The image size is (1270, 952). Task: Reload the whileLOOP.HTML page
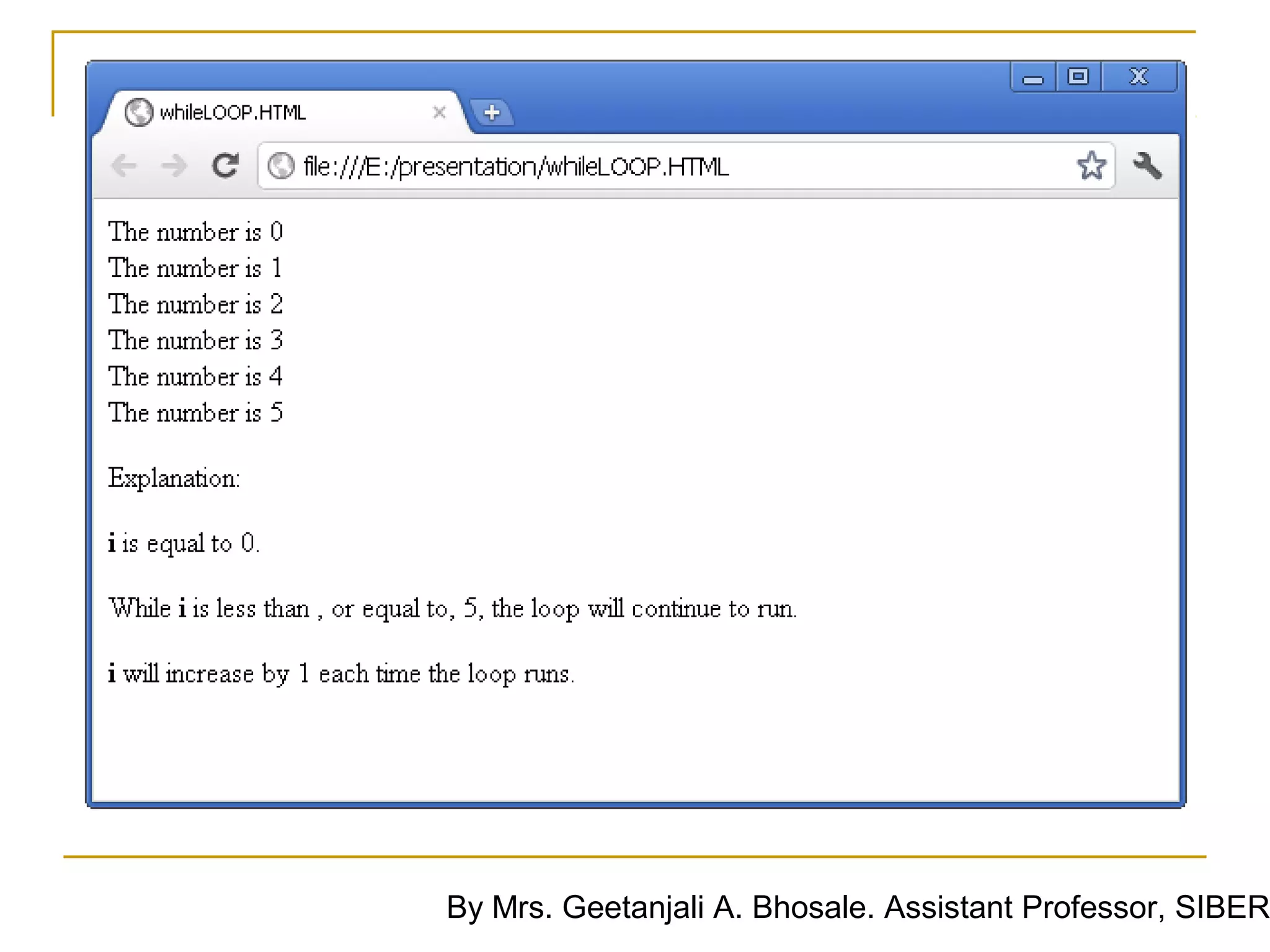pyautogui.click(x=225, y=165)
